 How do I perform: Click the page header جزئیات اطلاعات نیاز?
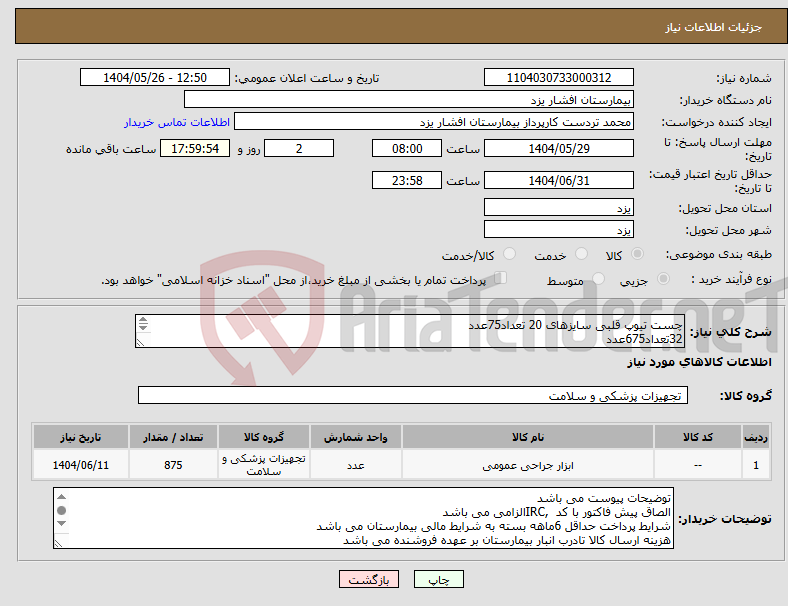[713, 27]
